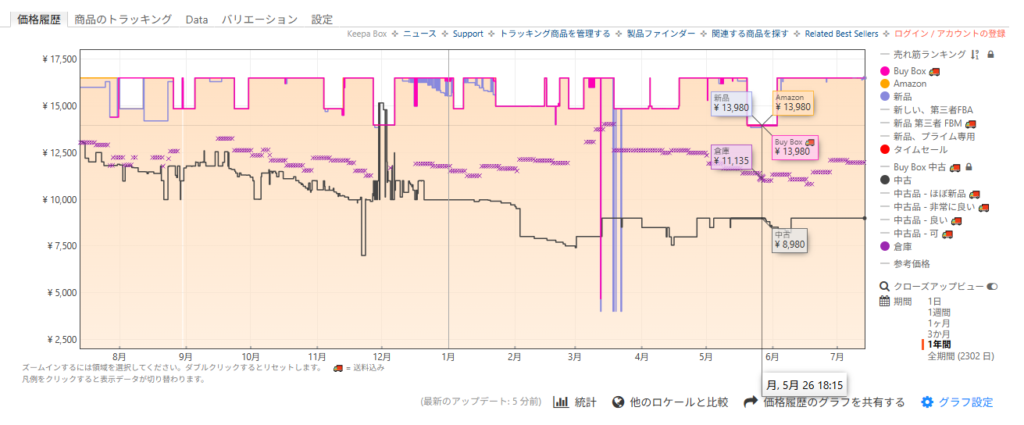The height and width of the screenshot is (425, 1024).
Task: Click the share arrow icon
Action: pyautogui.click(x=749, y=402)
